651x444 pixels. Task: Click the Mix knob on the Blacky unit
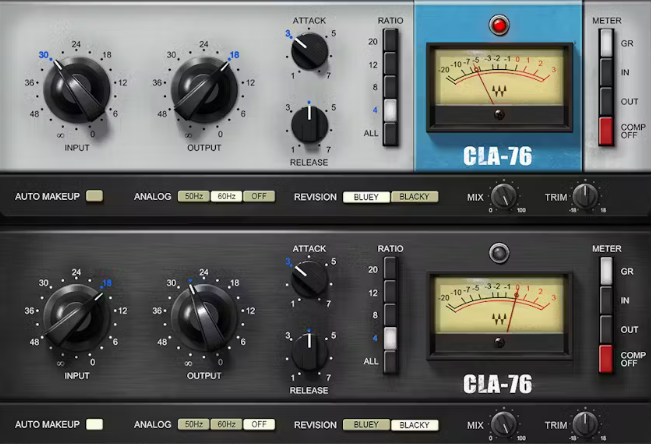coord(504,424)
